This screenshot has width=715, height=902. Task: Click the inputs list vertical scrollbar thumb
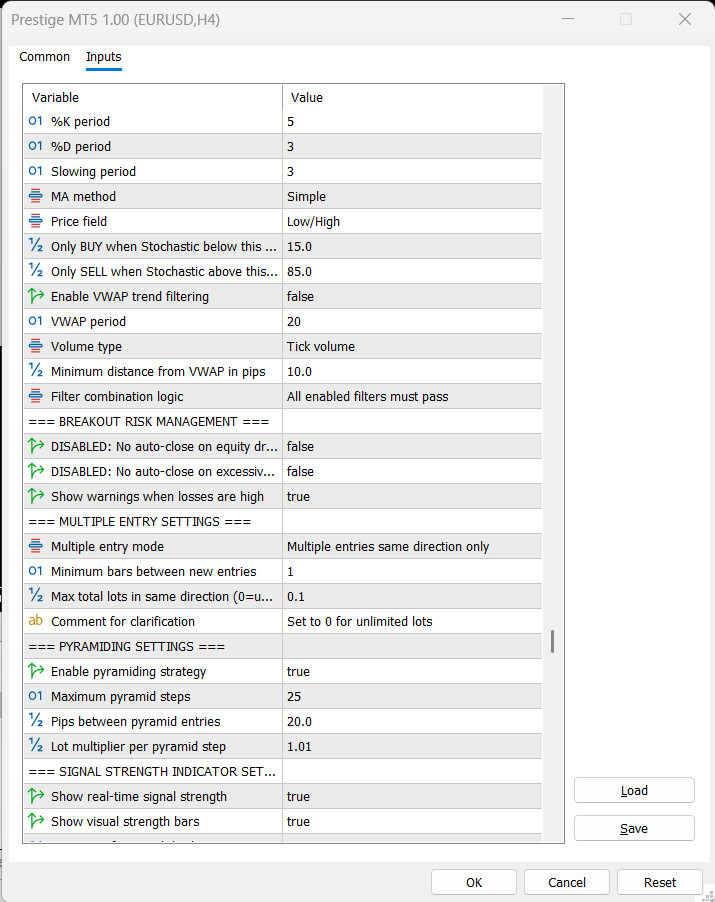tap(552, 641)
